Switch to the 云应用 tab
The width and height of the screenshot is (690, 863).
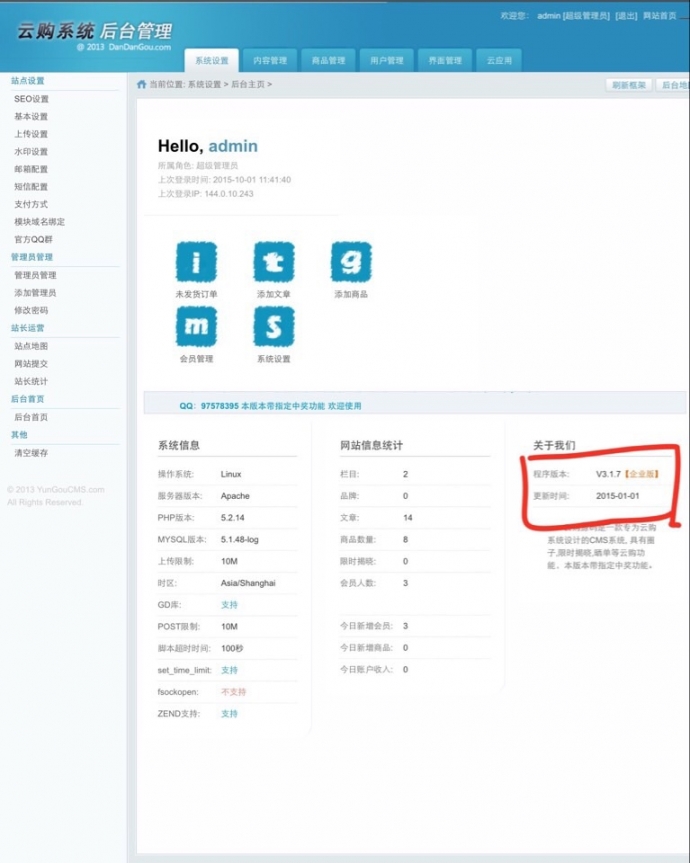point(499,60)
